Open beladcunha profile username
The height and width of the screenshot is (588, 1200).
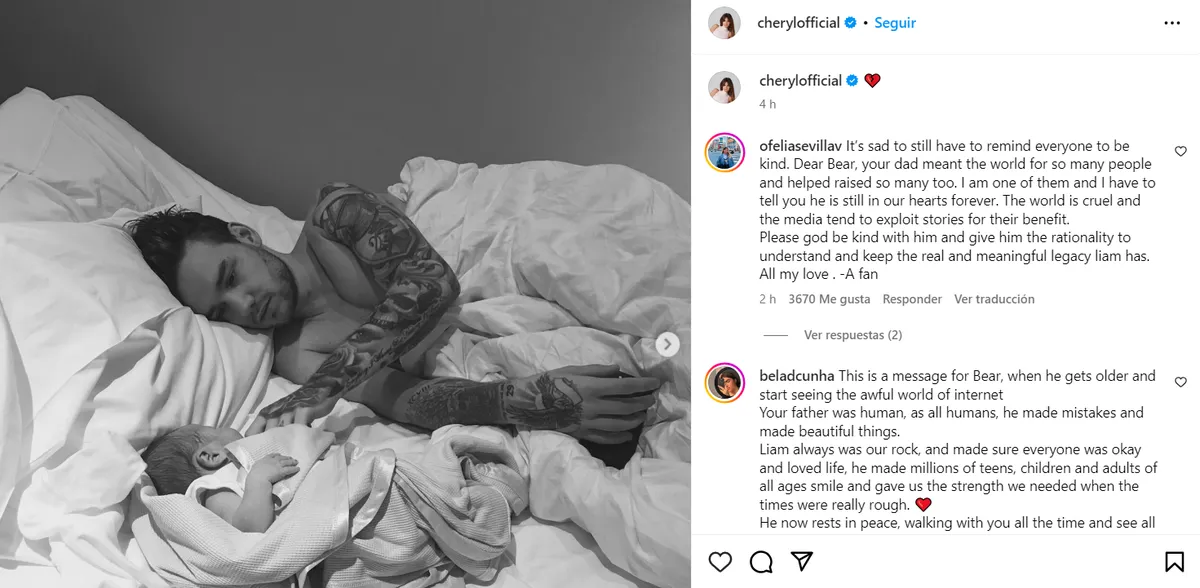(x=797, y=376)
